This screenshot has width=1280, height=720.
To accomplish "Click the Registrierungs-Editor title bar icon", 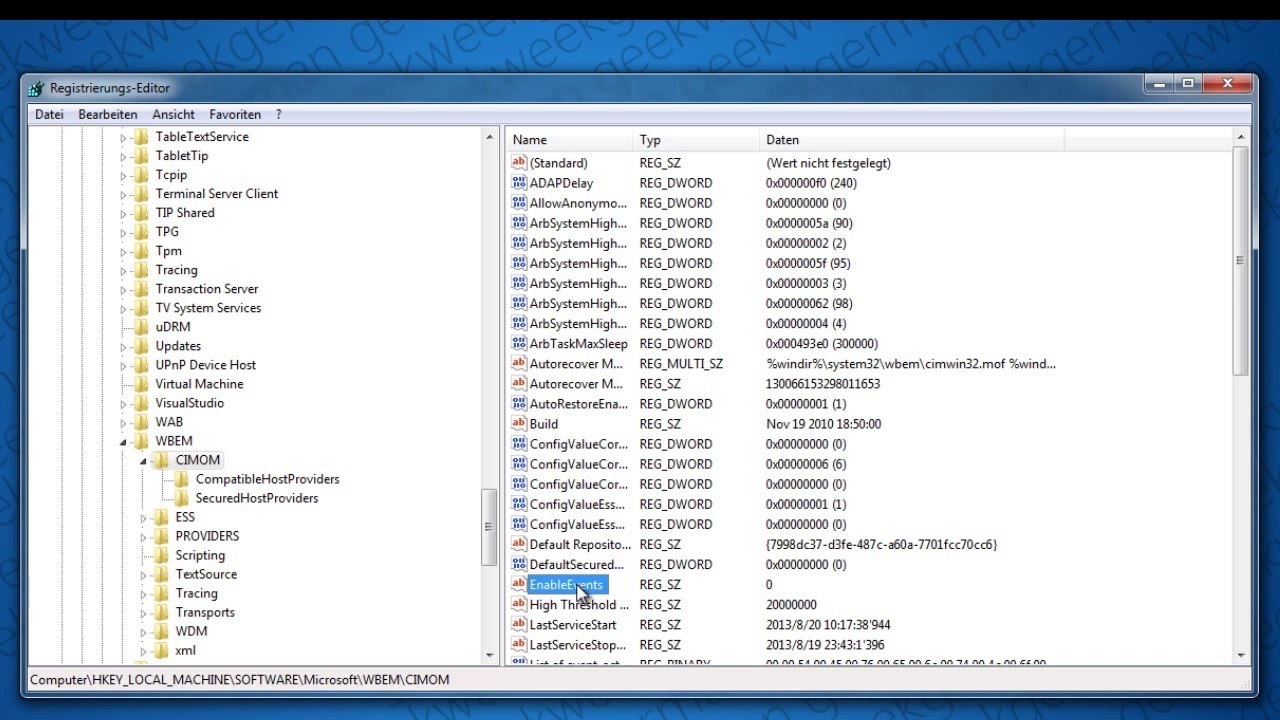I will coord(37,88).
